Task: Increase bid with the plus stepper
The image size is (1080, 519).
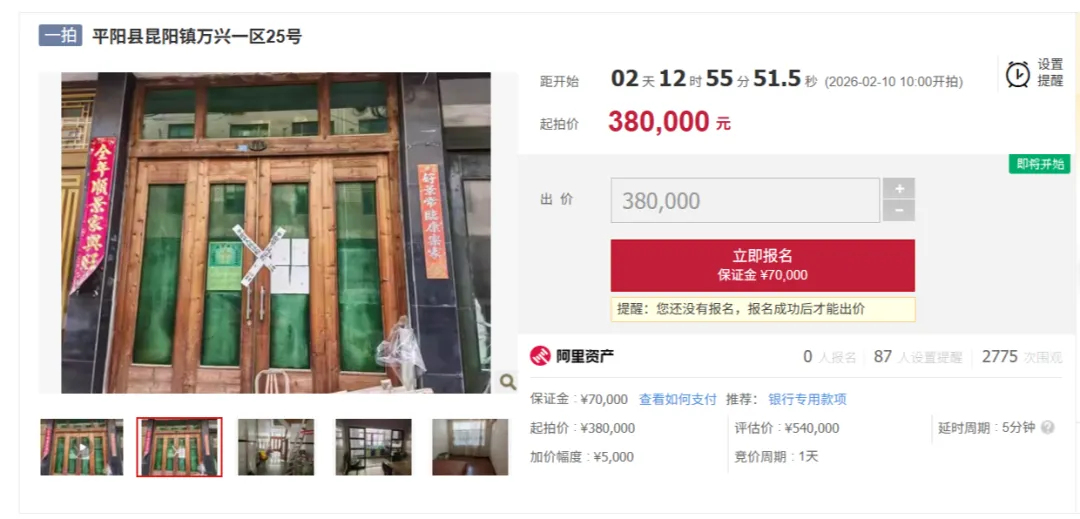Action: [x=899, y=189]
